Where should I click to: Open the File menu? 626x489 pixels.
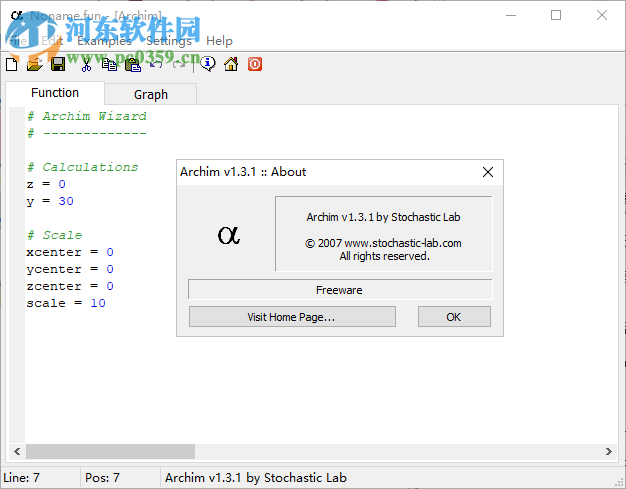point(18,41)
